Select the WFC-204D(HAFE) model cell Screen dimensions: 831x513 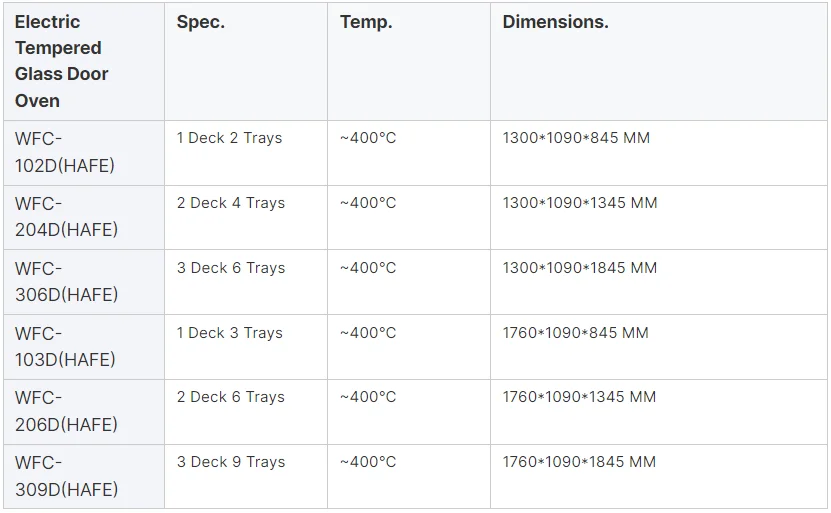click(x=66, y=216)
